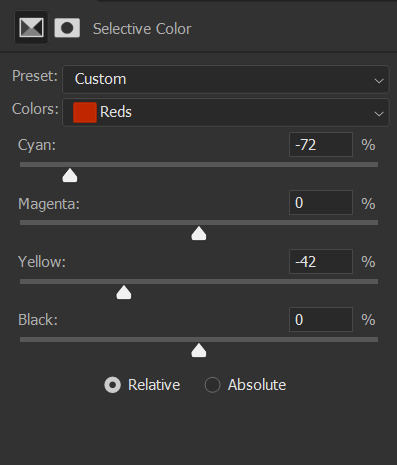Open the Preset dropdown

[x=226, y=79]
